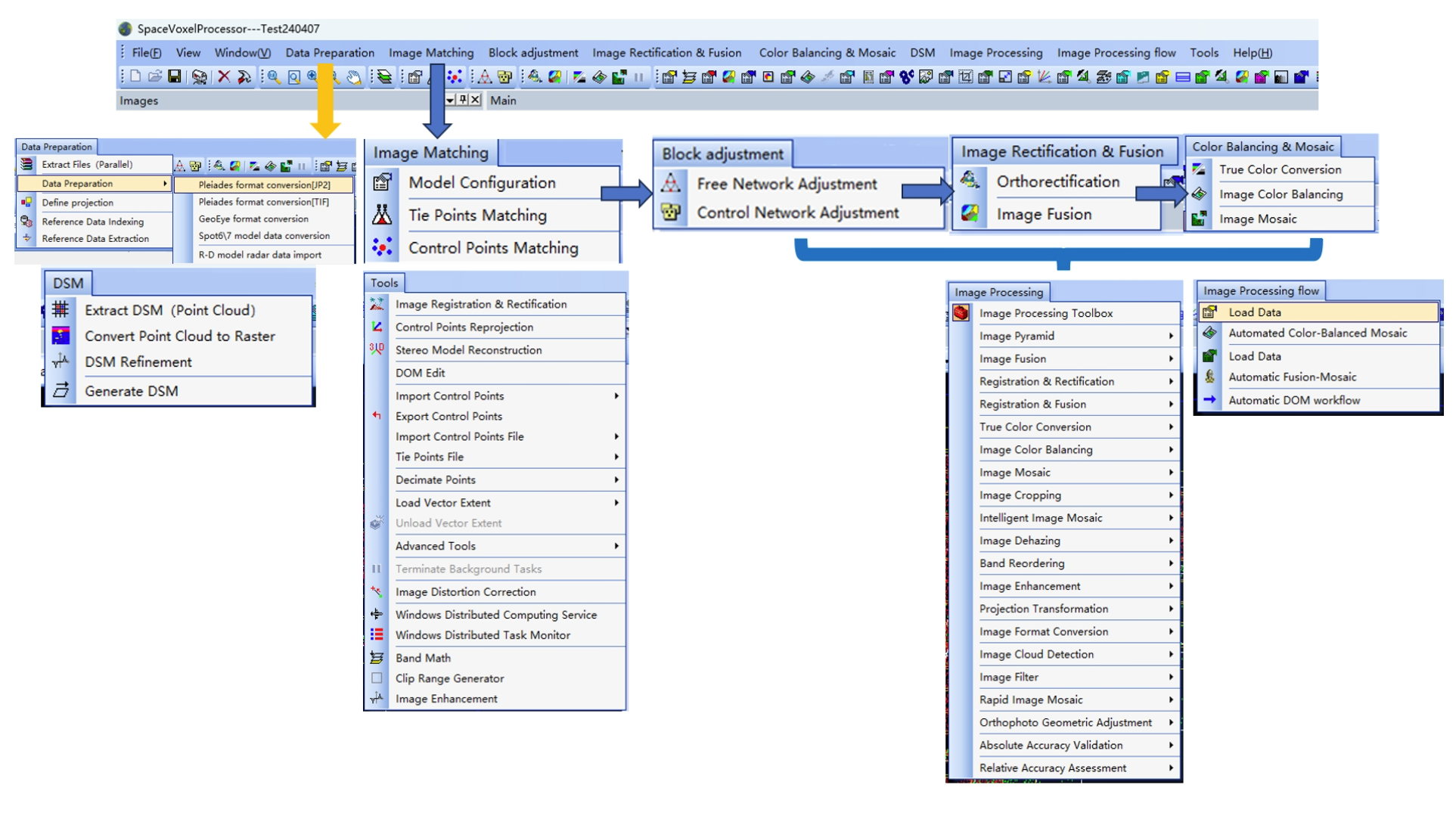1456x825 pixels.
Task: Click Free Network Adjustment triangle icon
Action: click(x=671, y=184)
